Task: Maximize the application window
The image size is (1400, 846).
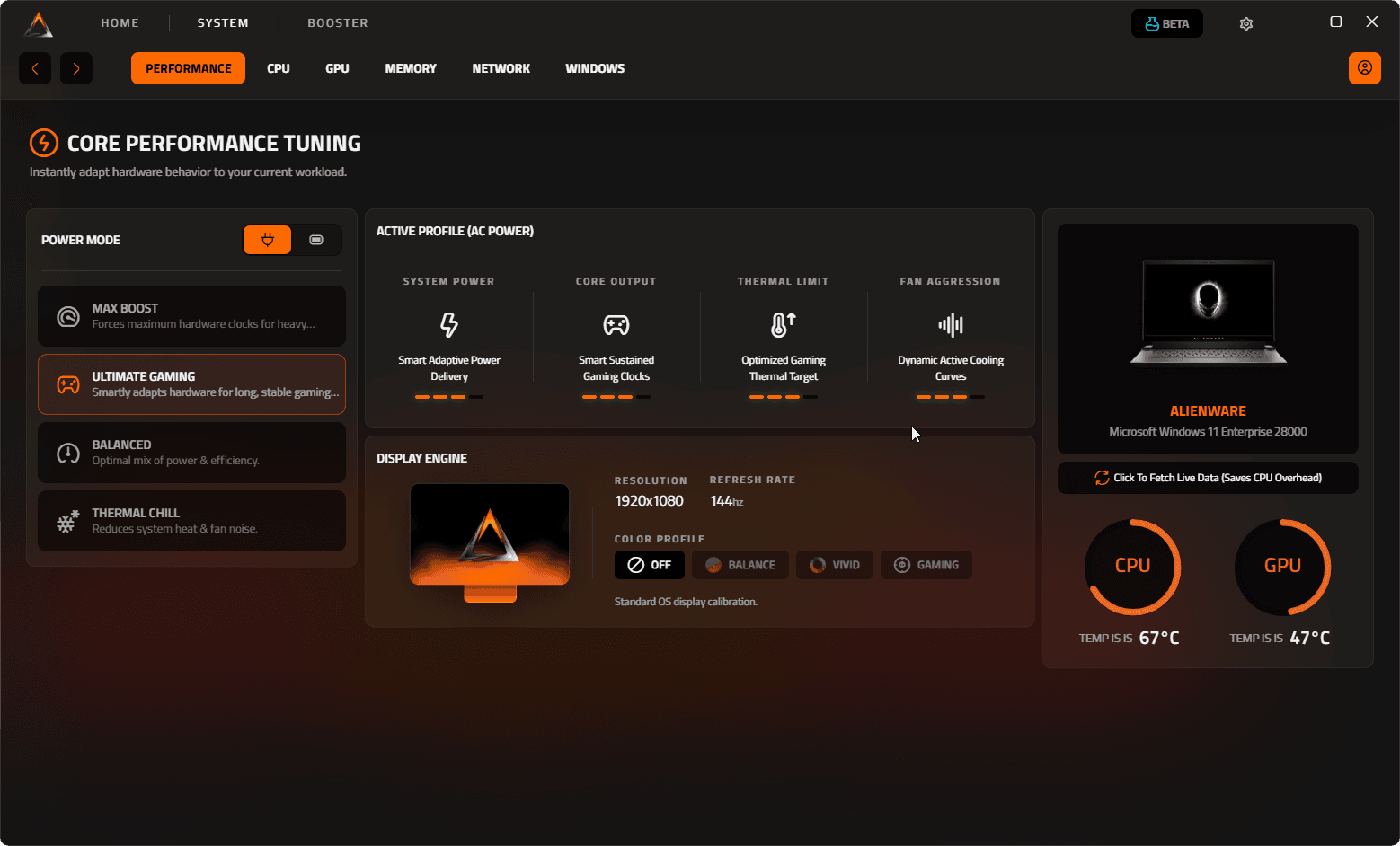Action: [x=1336, y=22]
